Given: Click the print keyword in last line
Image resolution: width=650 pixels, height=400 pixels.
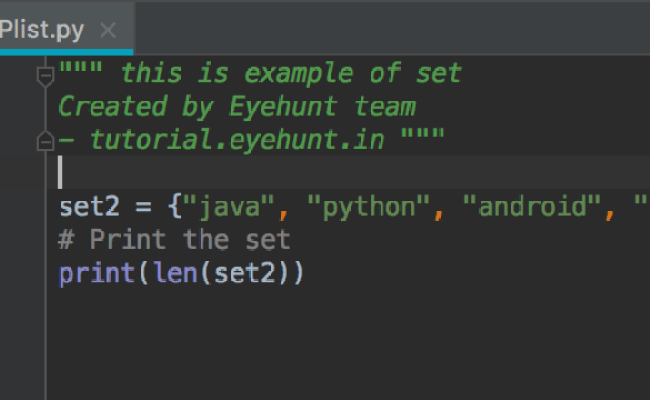Looking at the screenshot, I should (97, 274).
